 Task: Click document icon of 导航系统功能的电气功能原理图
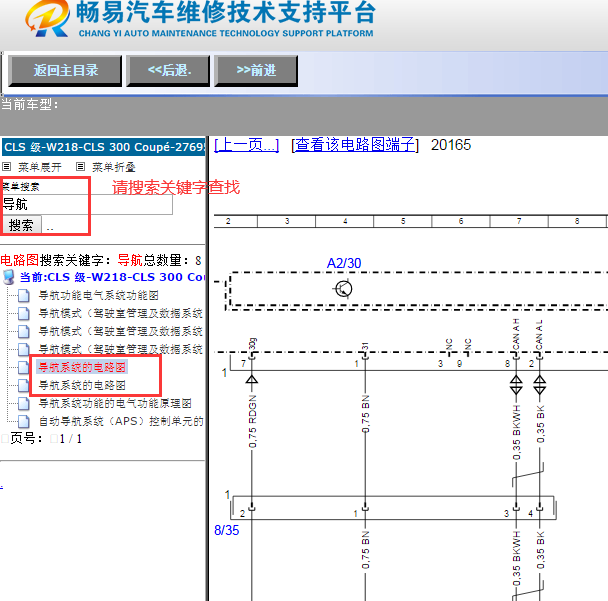24,403
